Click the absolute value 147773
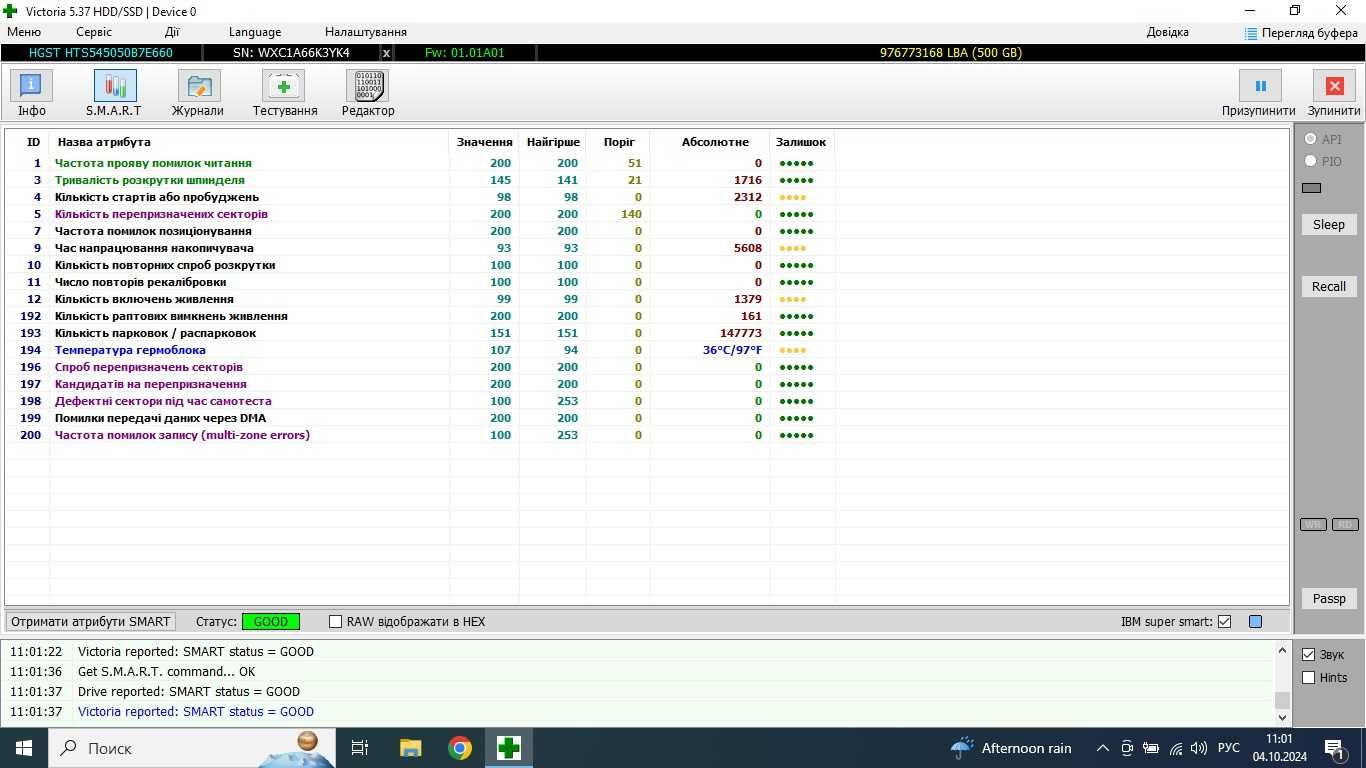The image size is (1366, 768). click(741, 333)
